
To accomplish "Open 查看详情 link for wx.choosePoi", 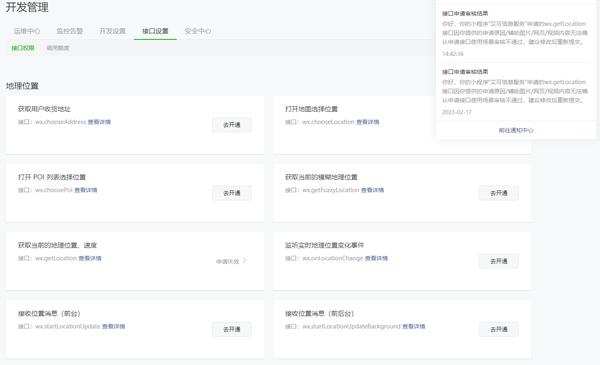I will coord(86,190).
